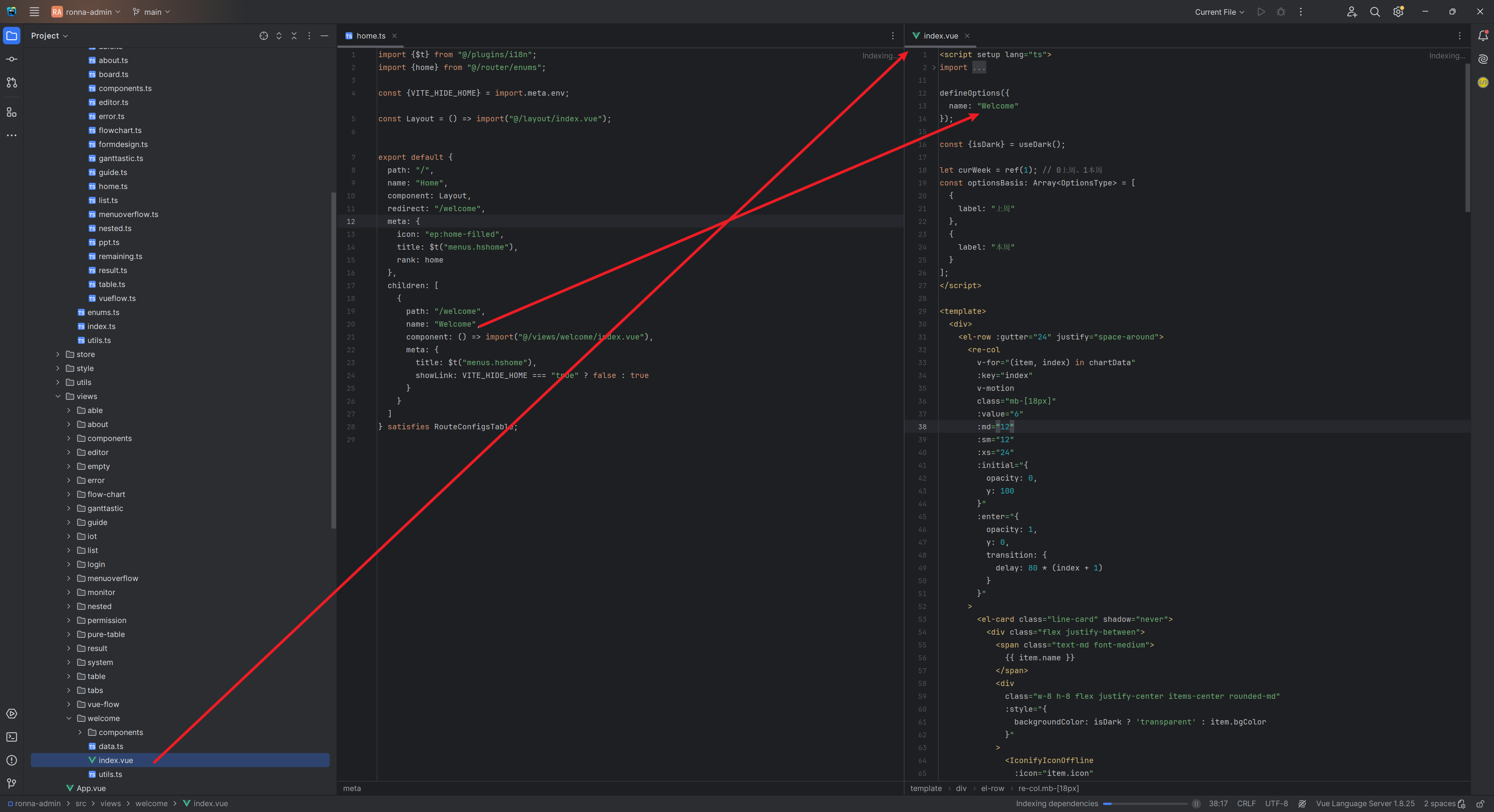The height and width of the screenshot is (812, 1494).
Task: Open the Project tool window icon
Action: click(x=12, y=35)
